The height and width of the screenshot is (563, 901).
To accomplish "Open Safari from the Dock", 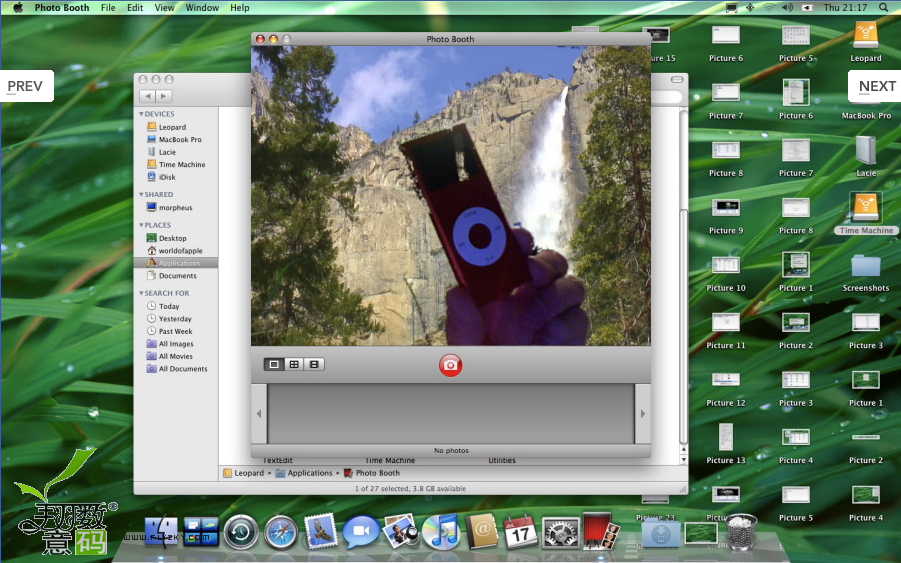I will point(280,532).
